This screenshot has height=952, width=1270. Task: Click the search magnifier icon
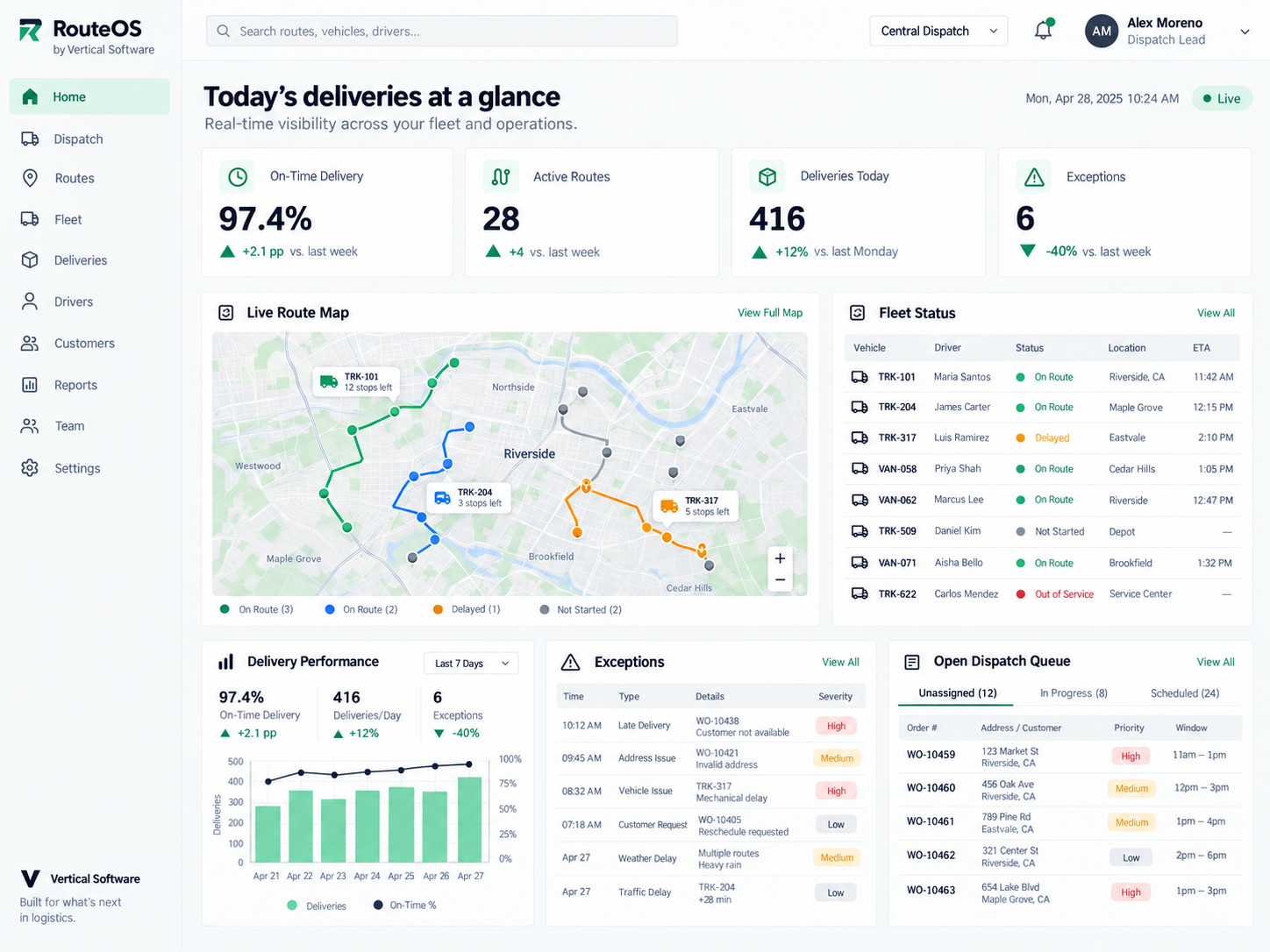tap(224, 31)
